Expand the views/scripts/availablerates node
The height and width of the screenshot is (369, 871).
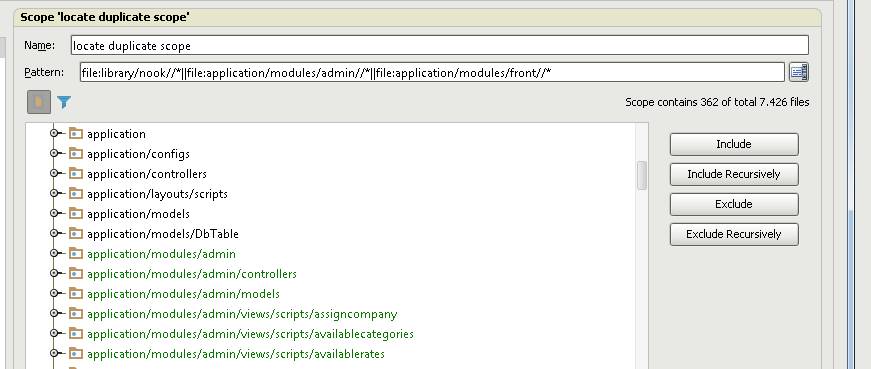54,353
